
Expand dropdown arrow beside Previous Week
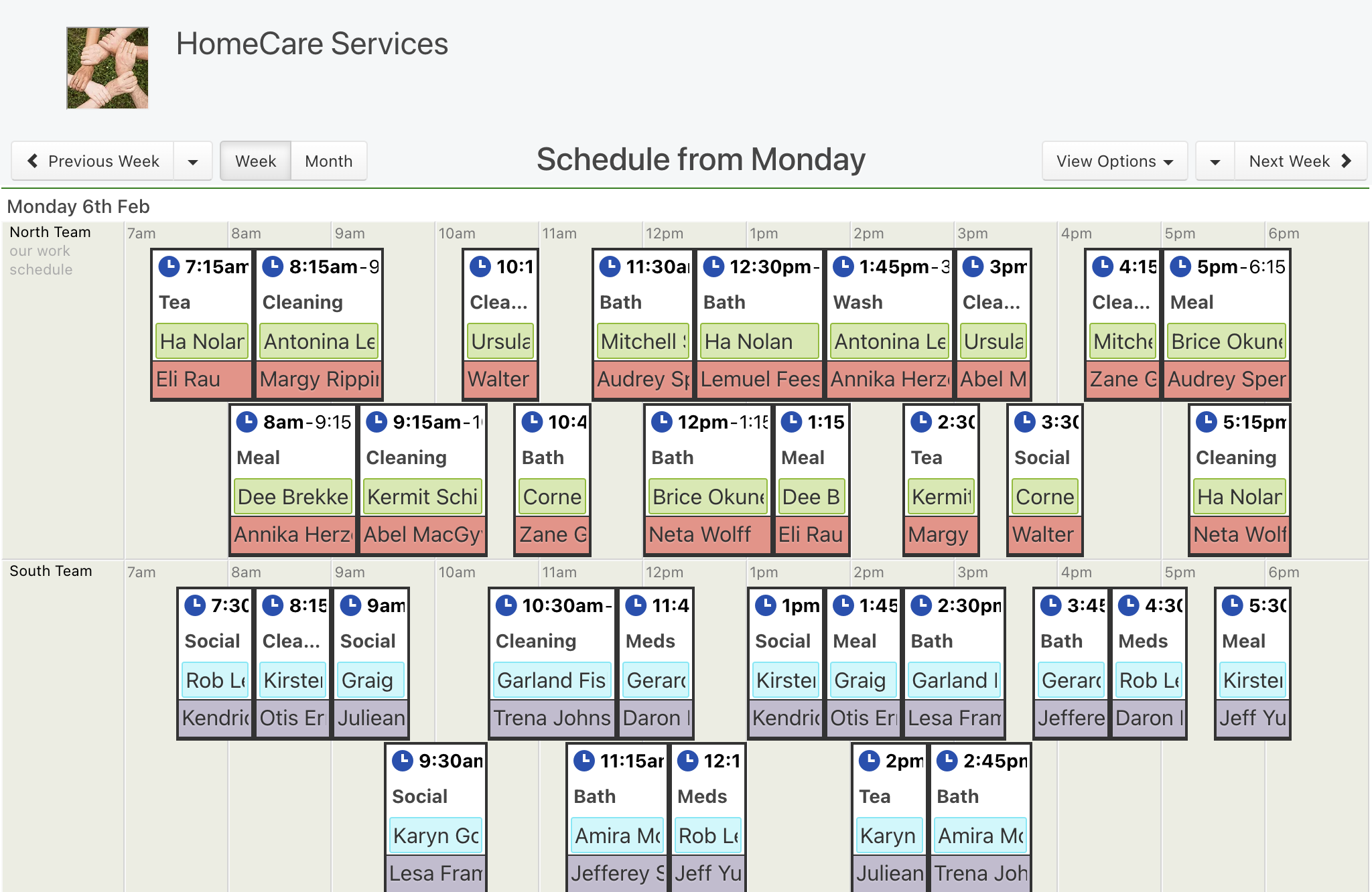[193, 161]
